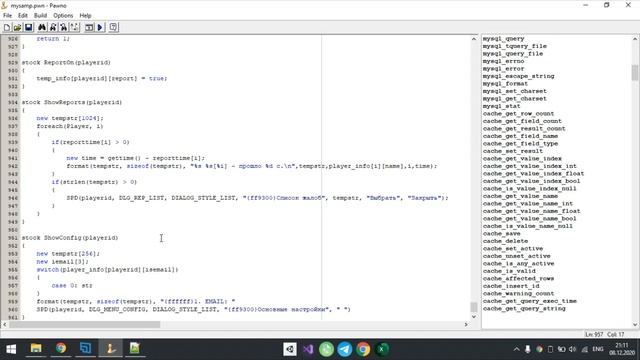Click the Compile toolbar icon
This screenshot has width=640, height=360.
[89, 27]
